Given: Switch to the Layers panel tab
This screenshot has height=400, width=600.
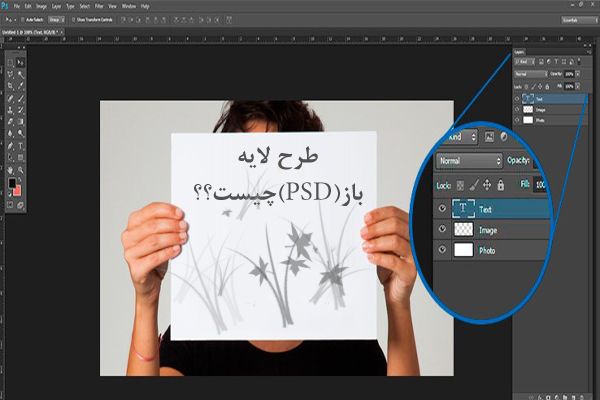Looking at the screenshot, I should (519, 52).
